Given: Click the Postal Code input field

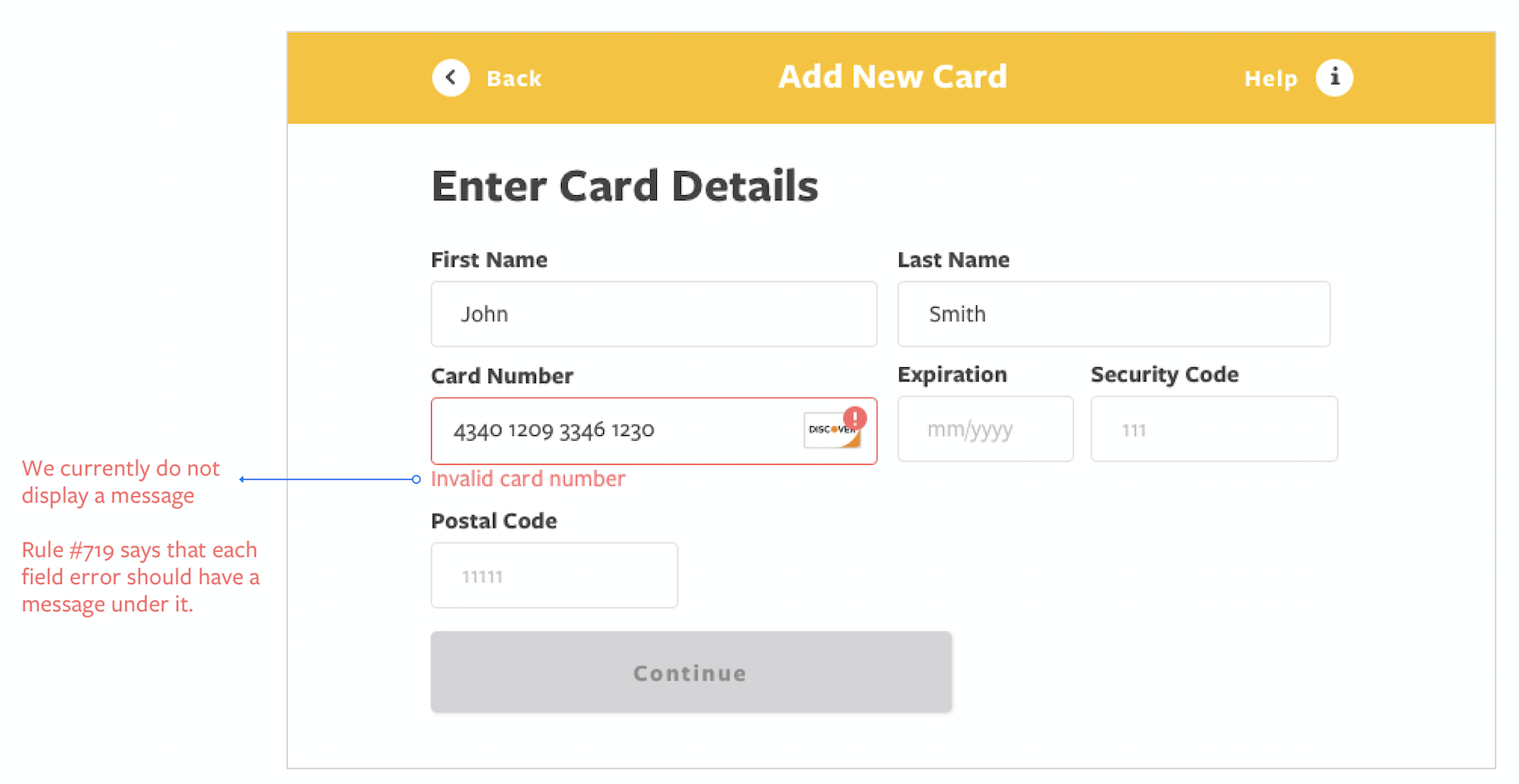Looking at the screenshot, I should click(554, 576).
